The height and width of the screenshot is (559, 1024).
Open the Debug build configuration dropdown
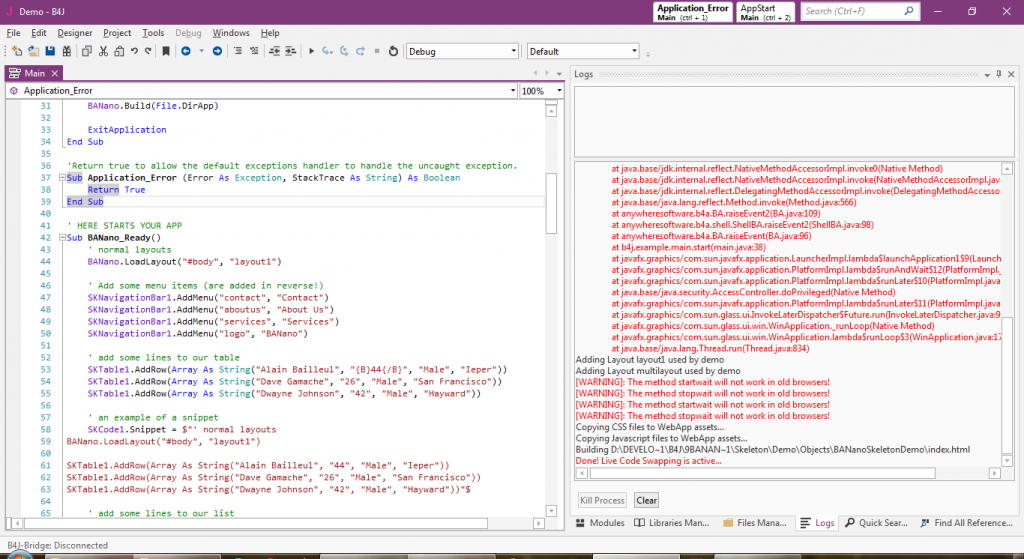[x=462, y=51]
